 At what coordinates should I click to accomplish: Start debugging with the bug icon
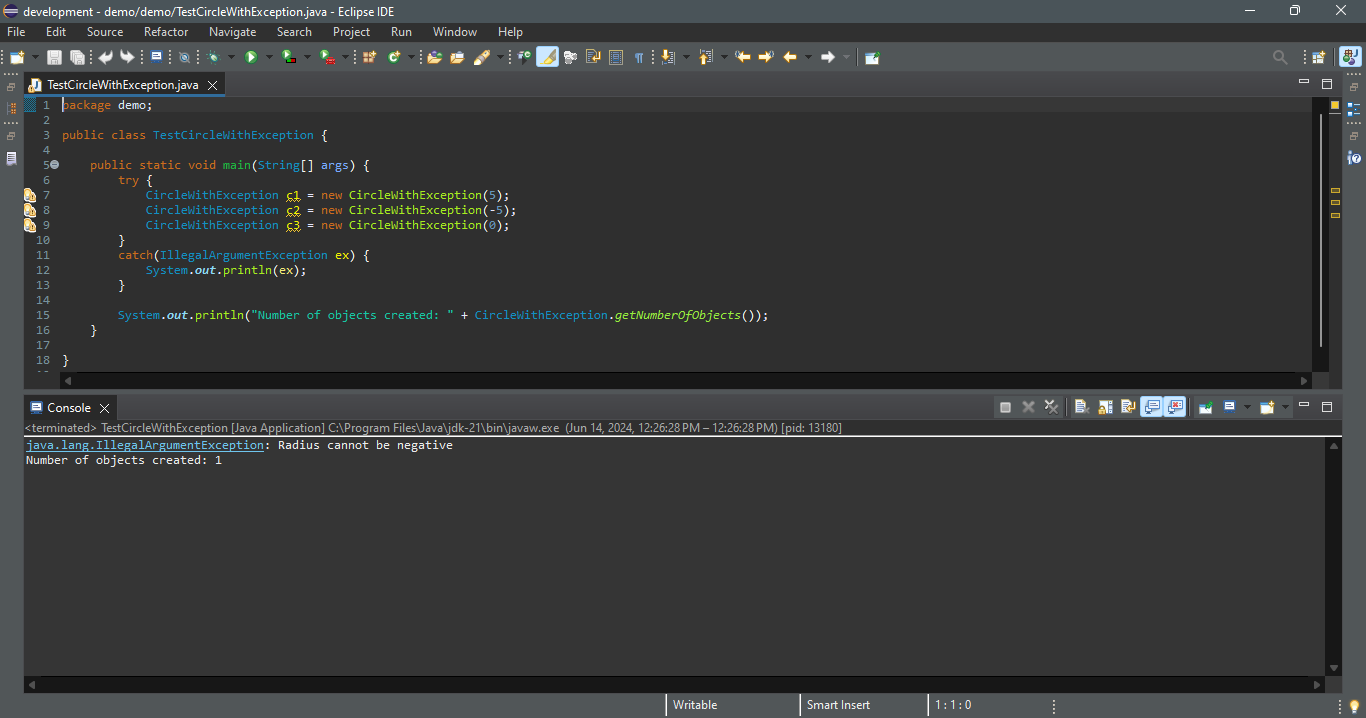pos(213,57)
